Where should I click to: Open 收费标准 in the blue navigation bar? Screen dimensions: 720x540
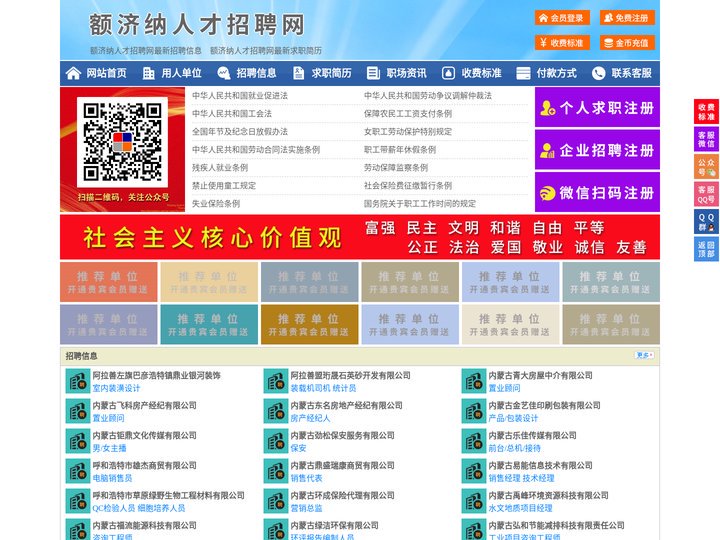tap(481, 73)
